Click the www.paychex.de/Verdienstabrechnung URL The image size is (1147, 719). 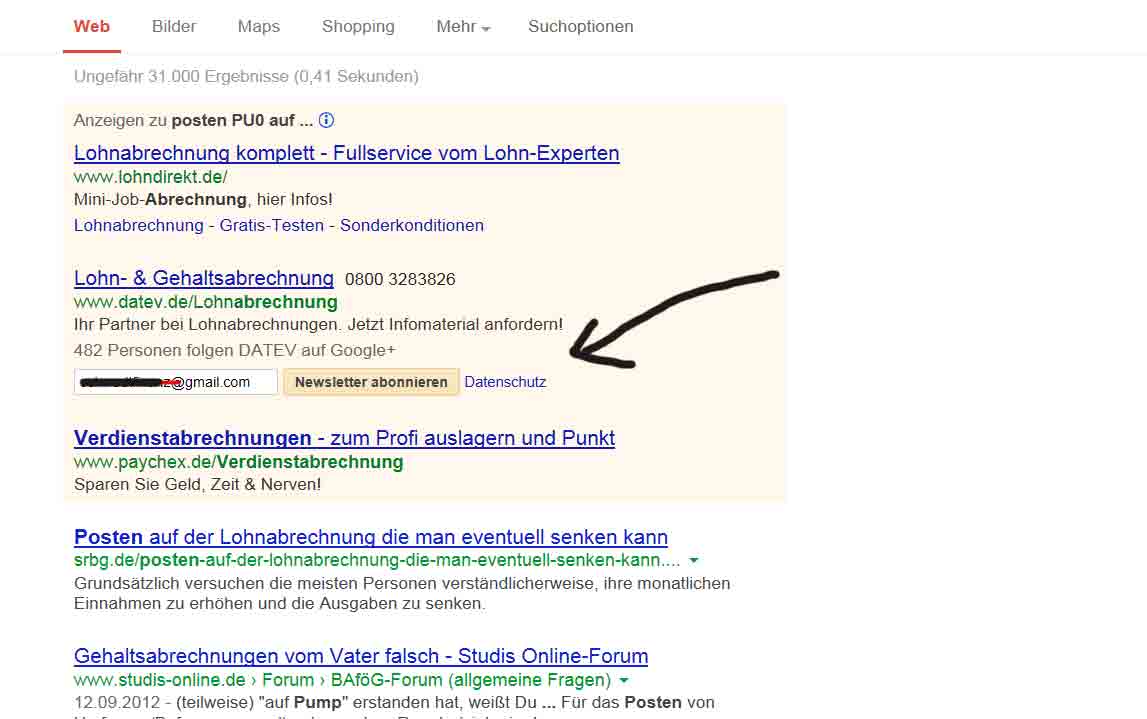pos(238,462)
